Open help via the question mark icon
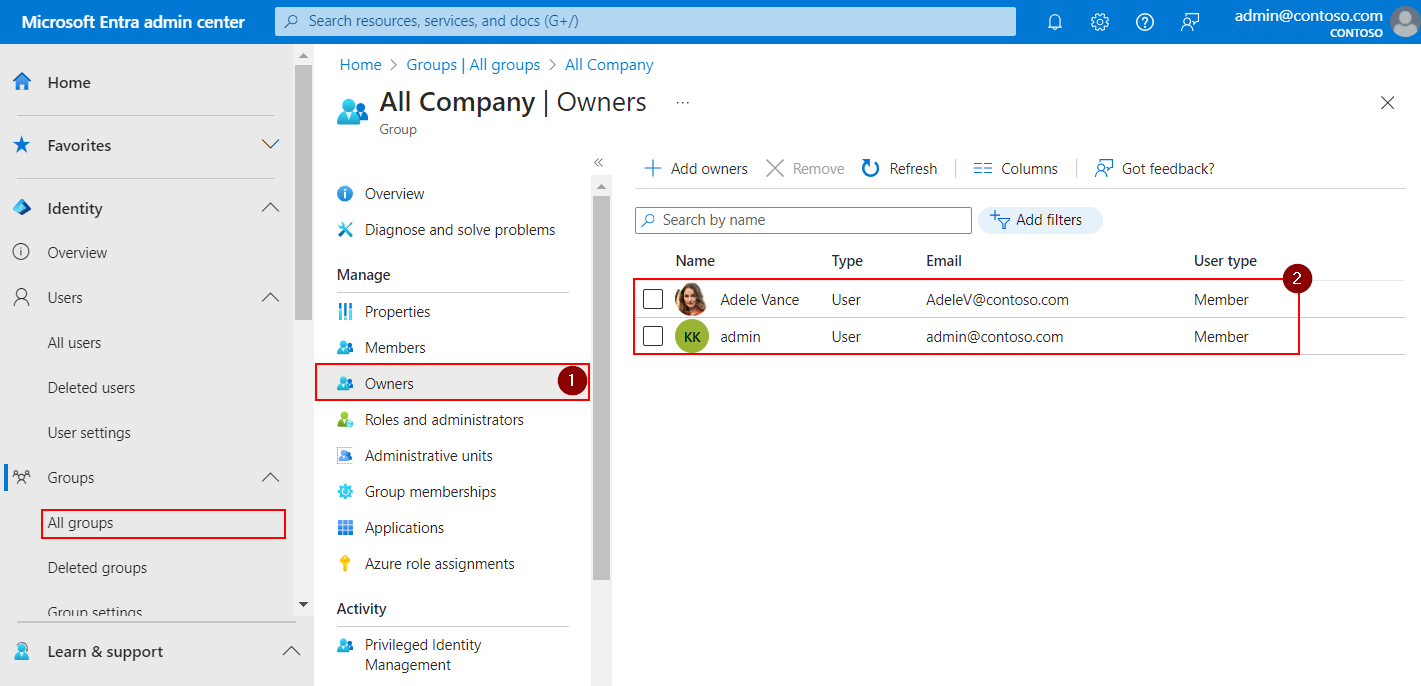The height and width of the screenshot is (686, 1421). tap(1144, 21)
